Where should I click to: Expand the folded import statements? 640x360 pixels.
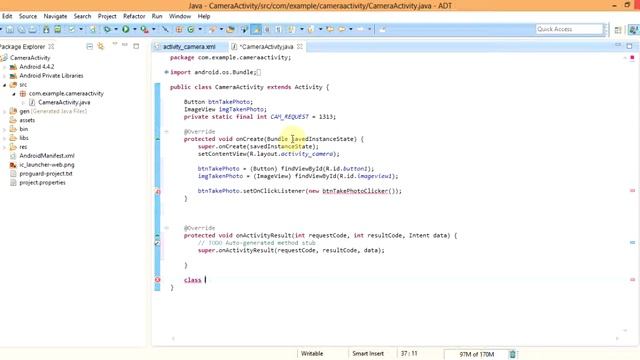(x=166, y=72)
